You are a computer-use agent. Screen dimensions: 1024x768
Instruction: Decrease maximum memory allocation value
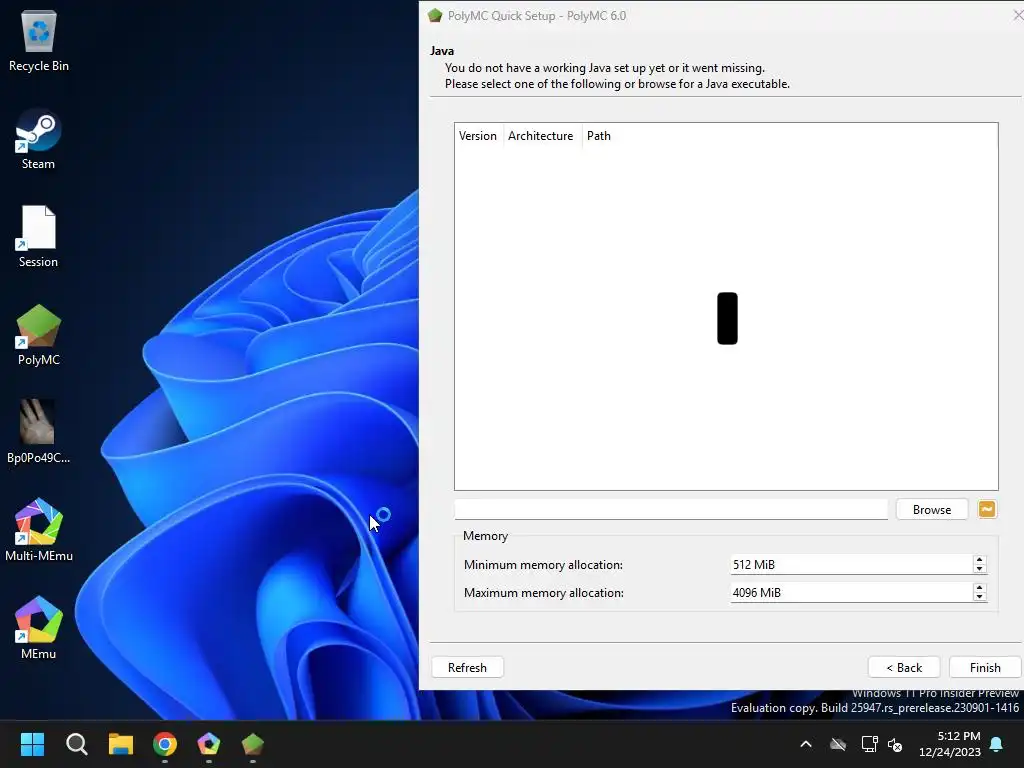(x=979, y=597)
